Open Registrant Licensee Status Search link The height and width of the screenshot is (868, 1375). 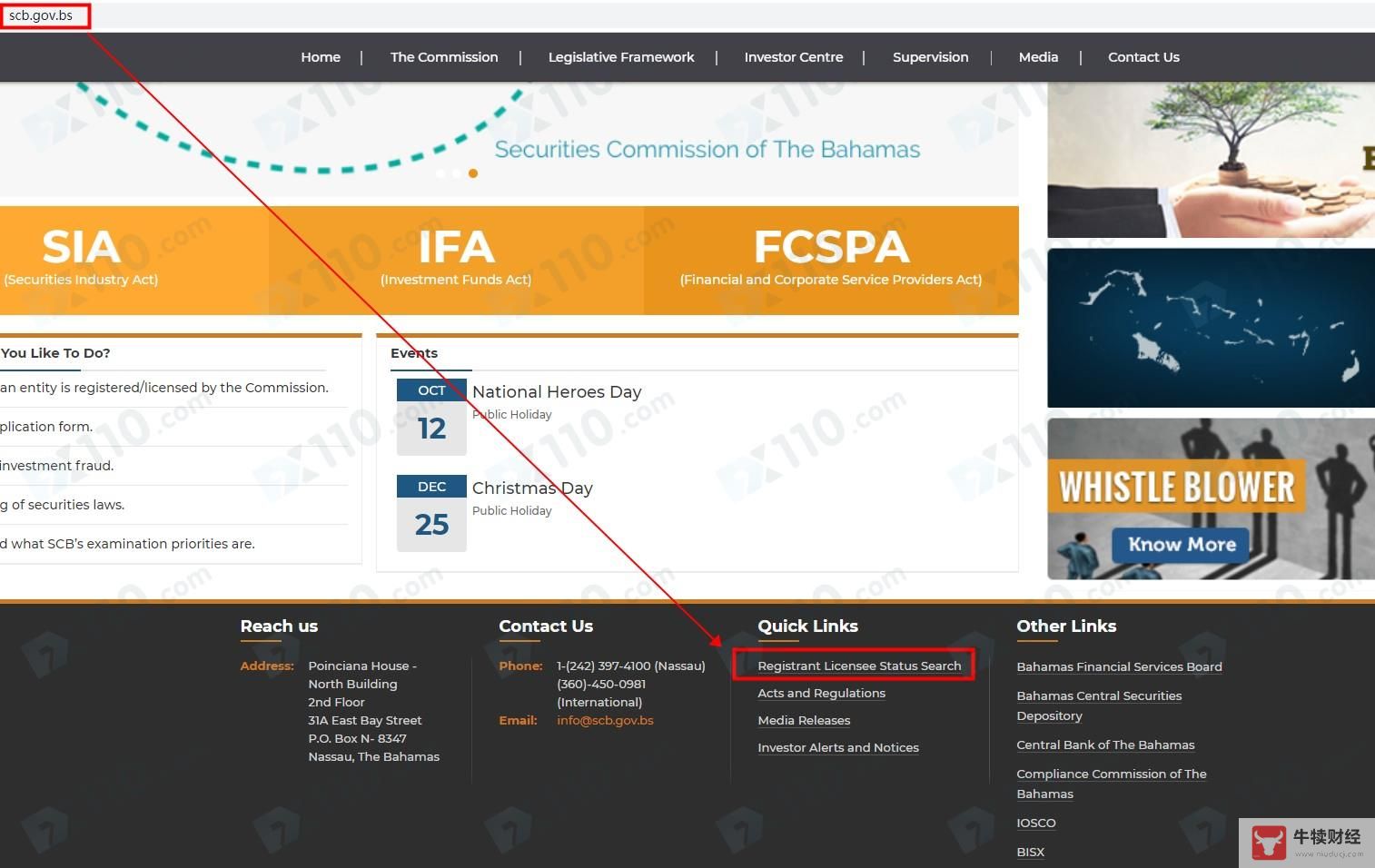tap(859, 666)
